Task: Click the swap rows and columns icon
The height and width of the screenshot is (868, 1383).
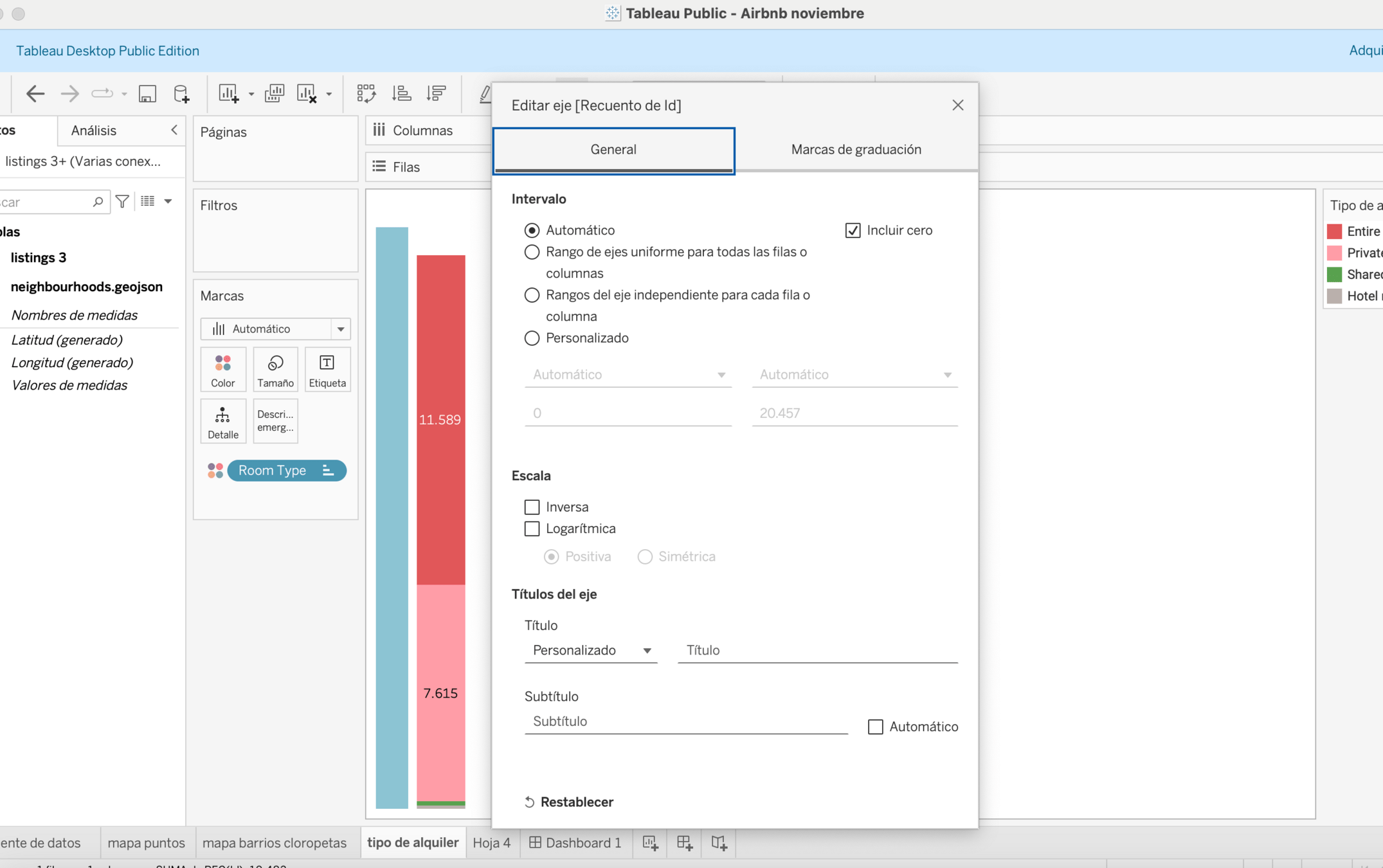Action: tap(366, 94)
